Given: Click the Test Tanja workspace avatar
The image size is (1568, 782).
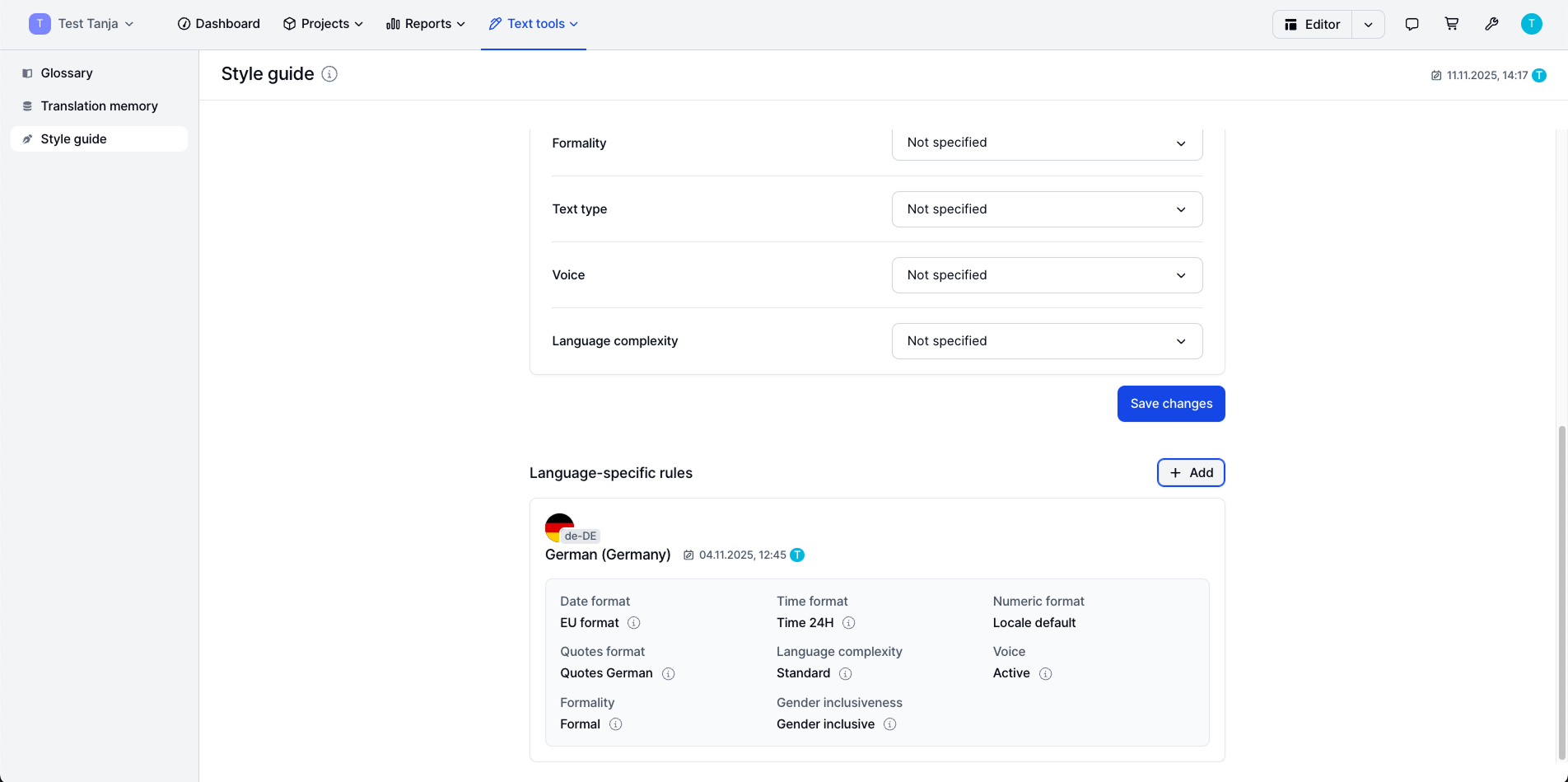Looking at the screenshot, I should point(40,24).
